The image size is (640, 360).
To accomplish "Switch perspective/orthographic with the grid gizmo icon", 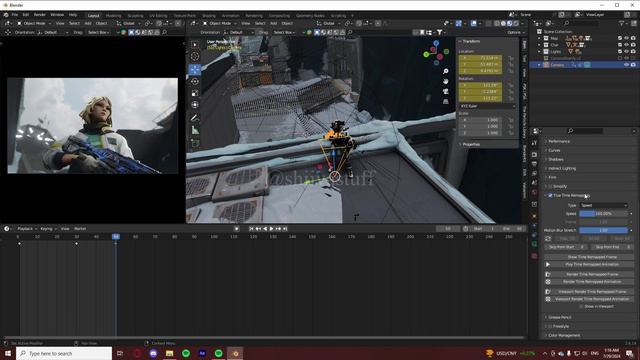I will coord(446,101).
